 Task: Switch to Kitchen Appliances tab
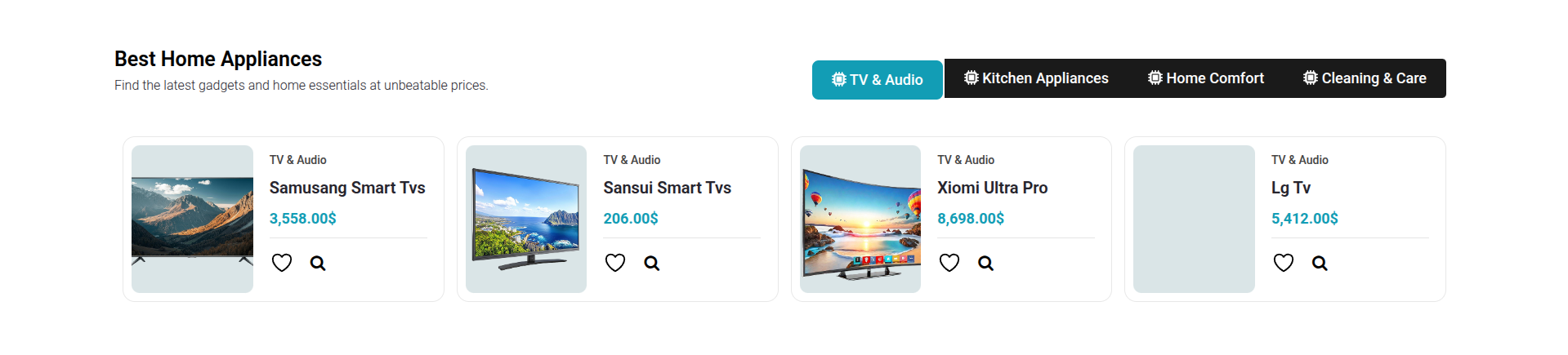tap(1036, 78)
